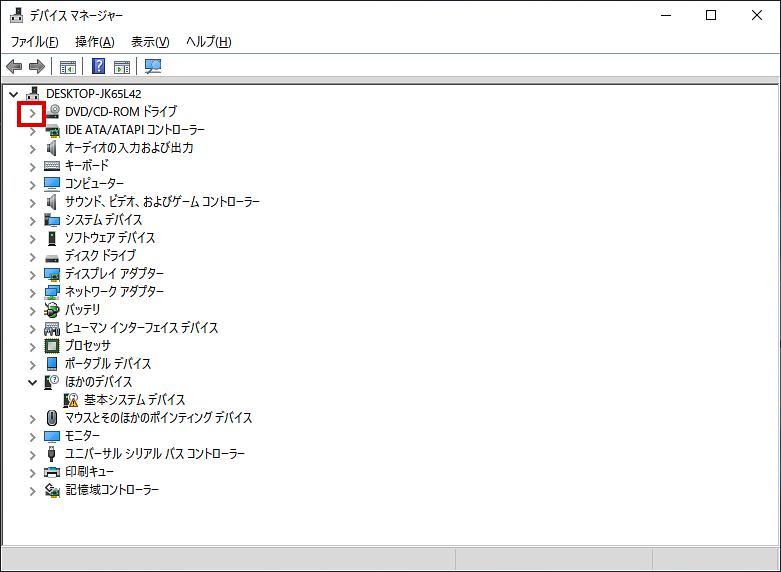Click the action pane toolbar icon
Screen dimensions: 781x572
[122, 67]
